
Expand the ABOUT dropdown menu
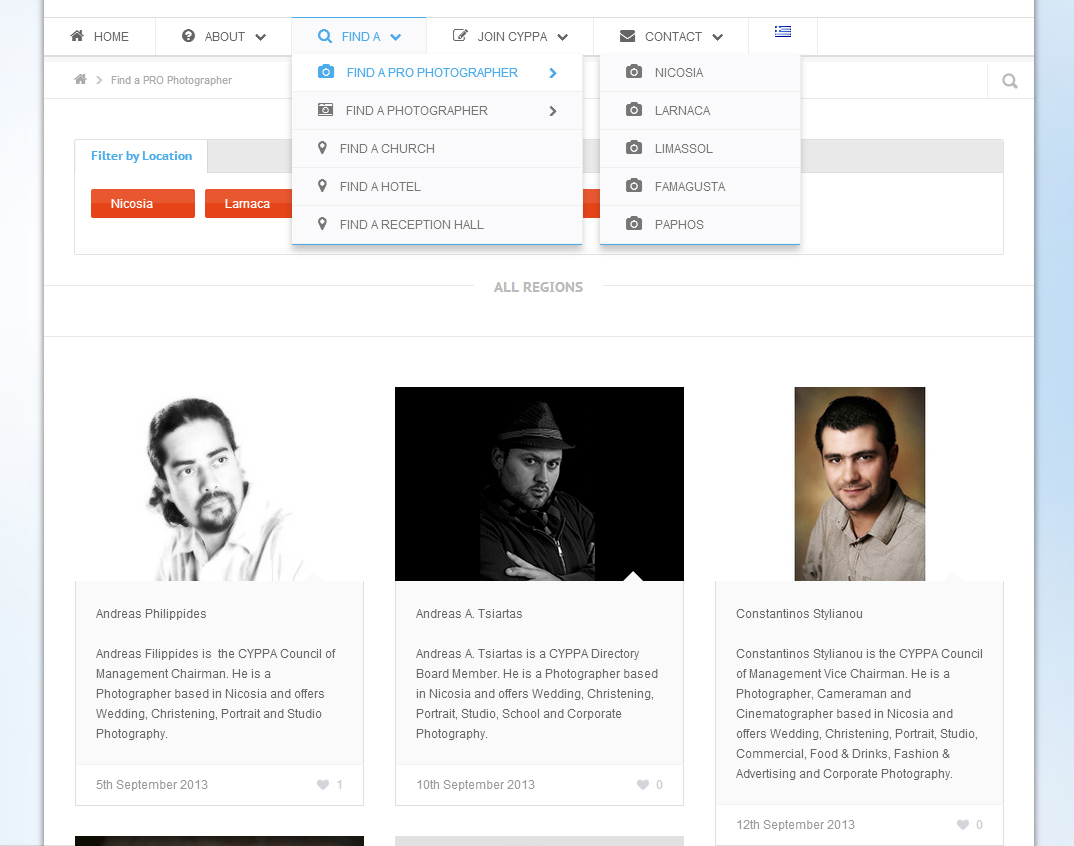(x=222, y=36)
